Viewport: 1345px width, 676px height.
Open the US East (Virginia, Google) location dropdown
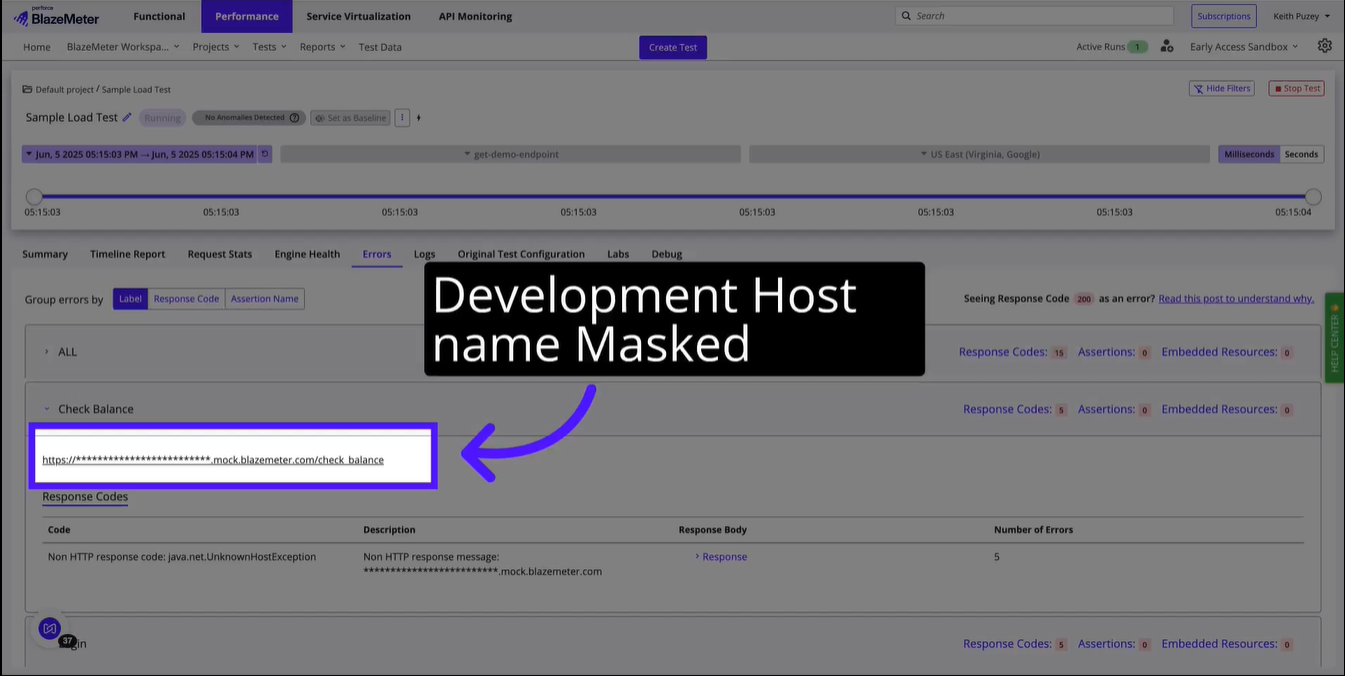point(979,154)
